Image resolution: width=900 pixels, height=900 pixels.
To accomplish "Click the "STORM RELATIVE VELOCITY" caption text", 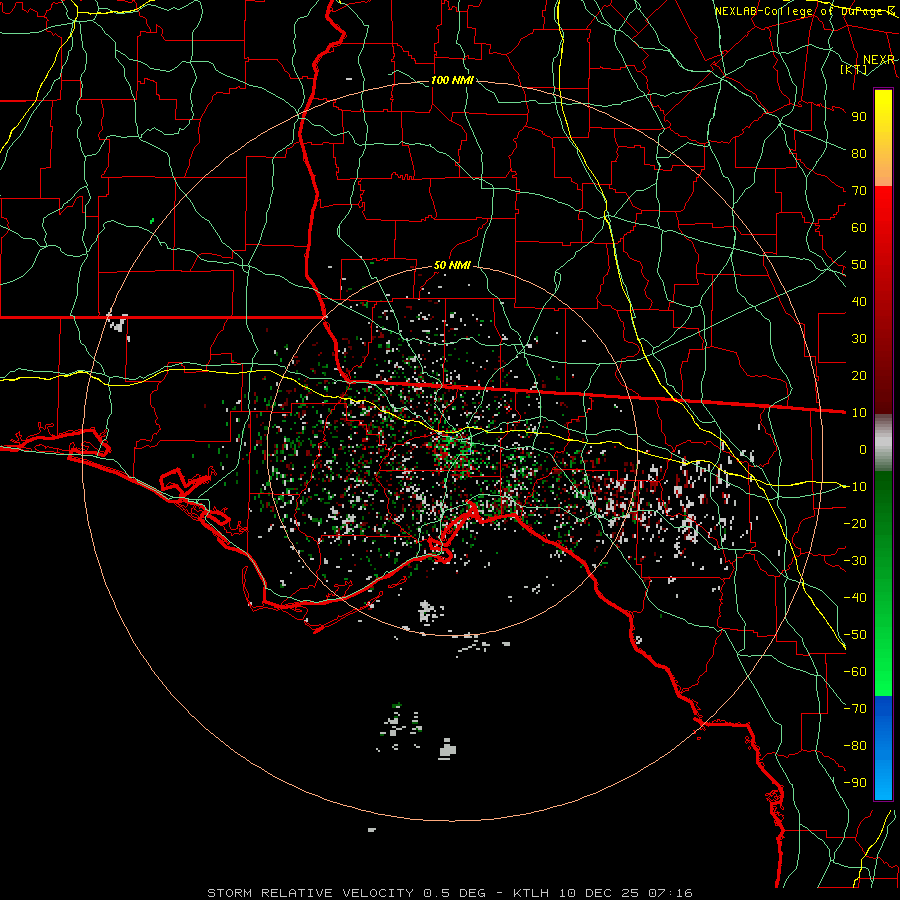I will (310, 893).
